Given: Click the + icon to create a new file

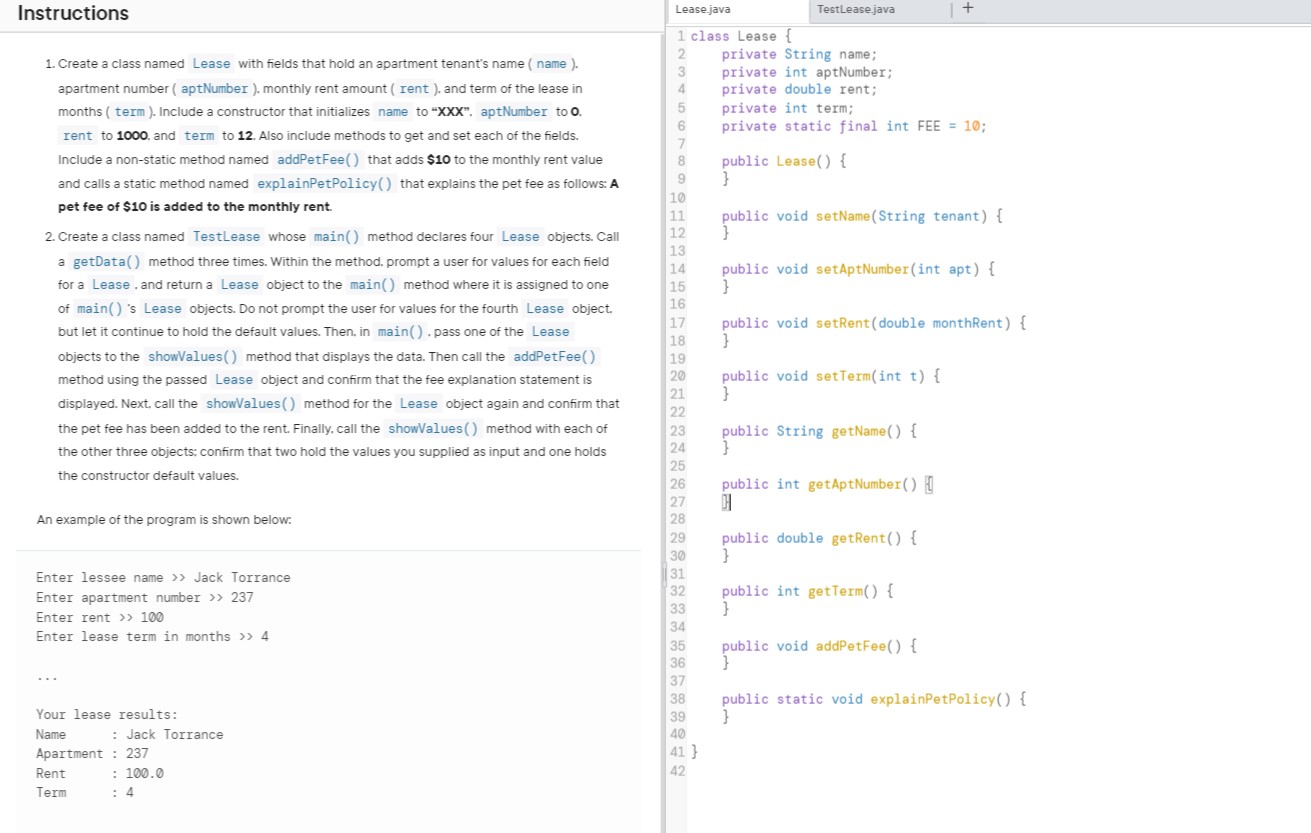Looking at the screenshot, I should (x=966, y=9).
